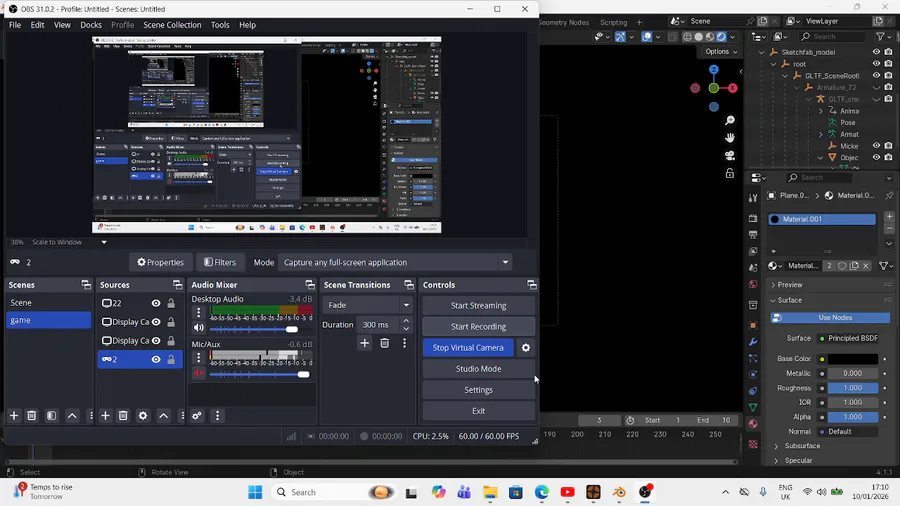900x506 pixels.
Task: Toggle Use Nodes in Blender material
Action: coord(830,317)
